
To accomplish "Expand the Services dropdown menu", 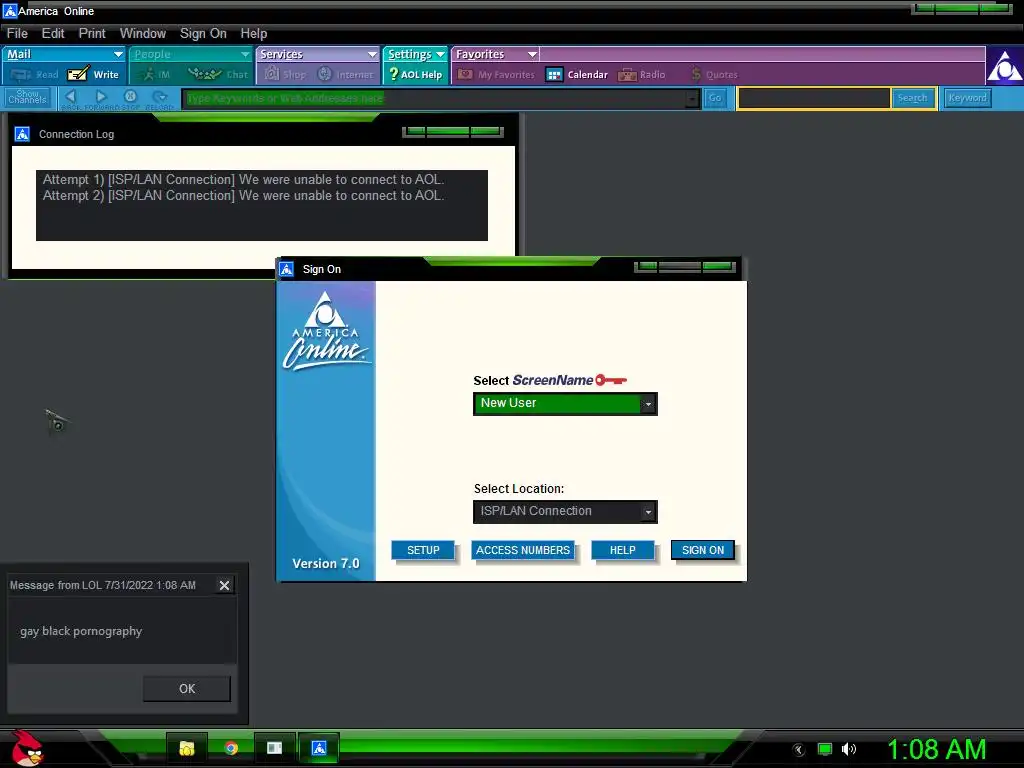I will coord(372,54).
